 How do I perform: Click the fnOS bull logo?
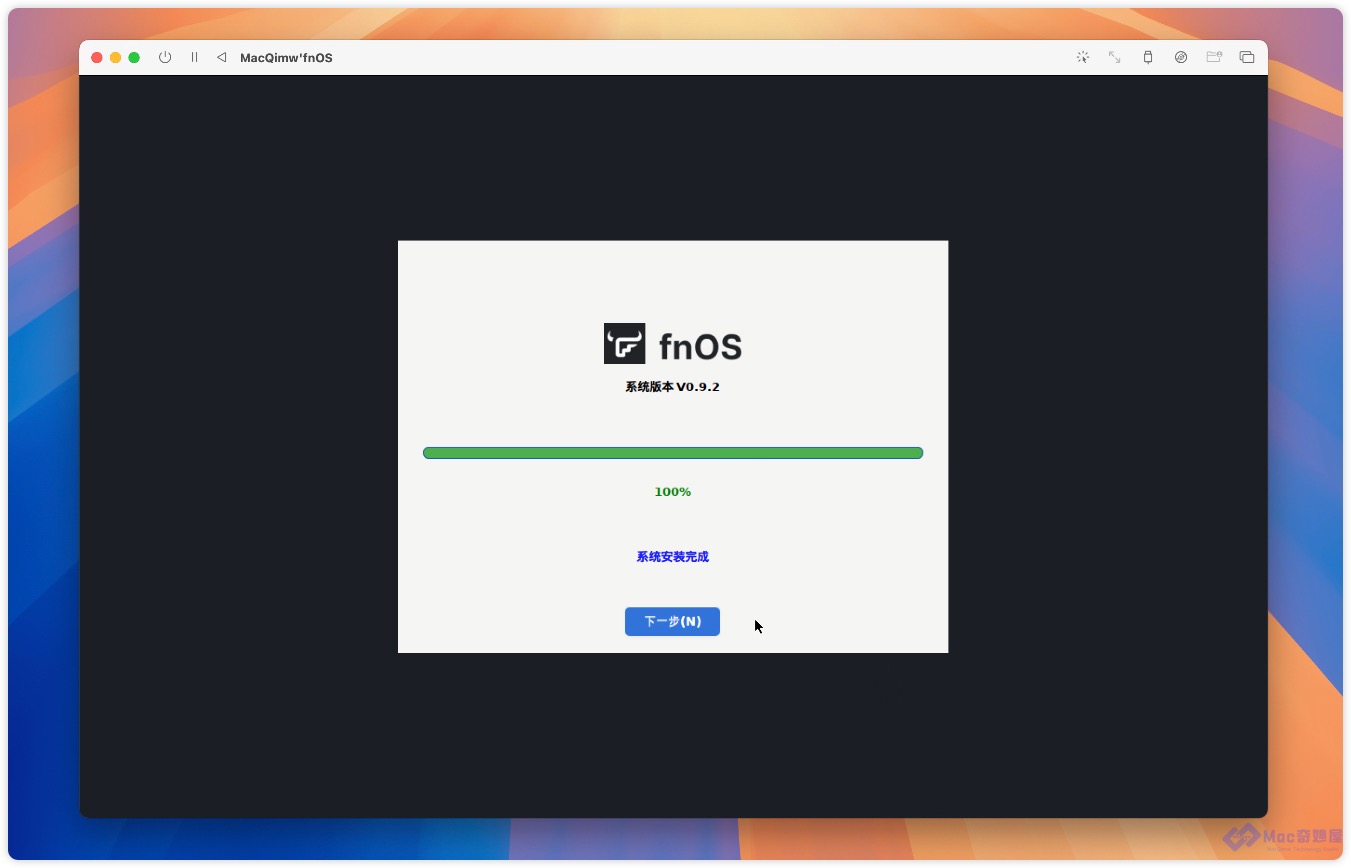tap(624, 343)
